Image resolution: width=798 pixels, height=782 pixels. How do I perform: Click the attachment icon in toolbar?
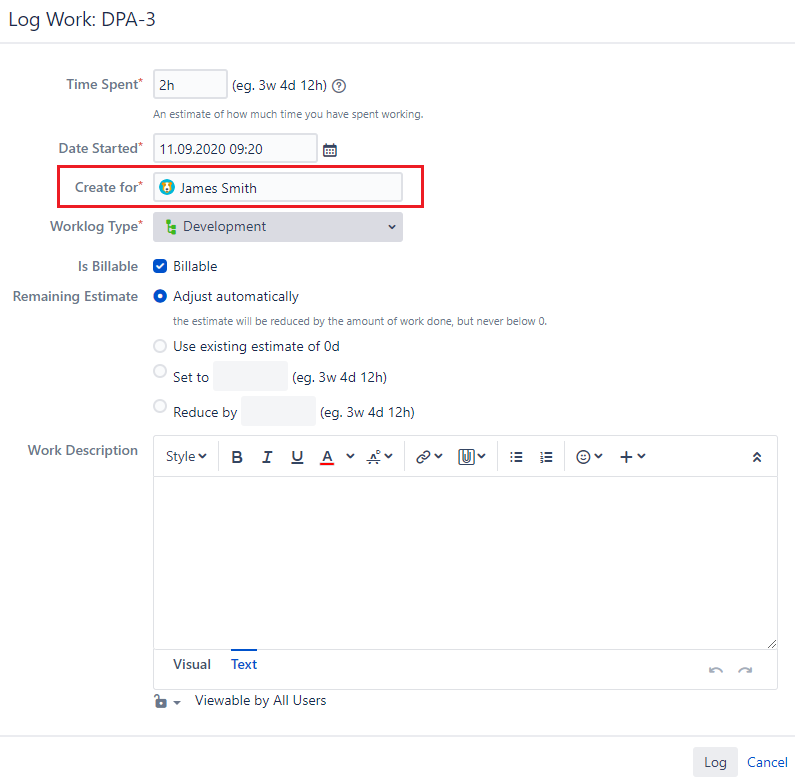click(466, 457)
